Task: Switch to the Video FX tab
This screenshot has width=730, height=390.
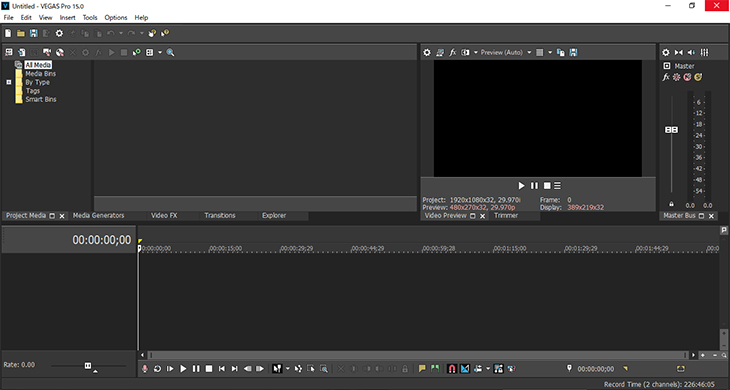Action: click(x=164, y=215)
